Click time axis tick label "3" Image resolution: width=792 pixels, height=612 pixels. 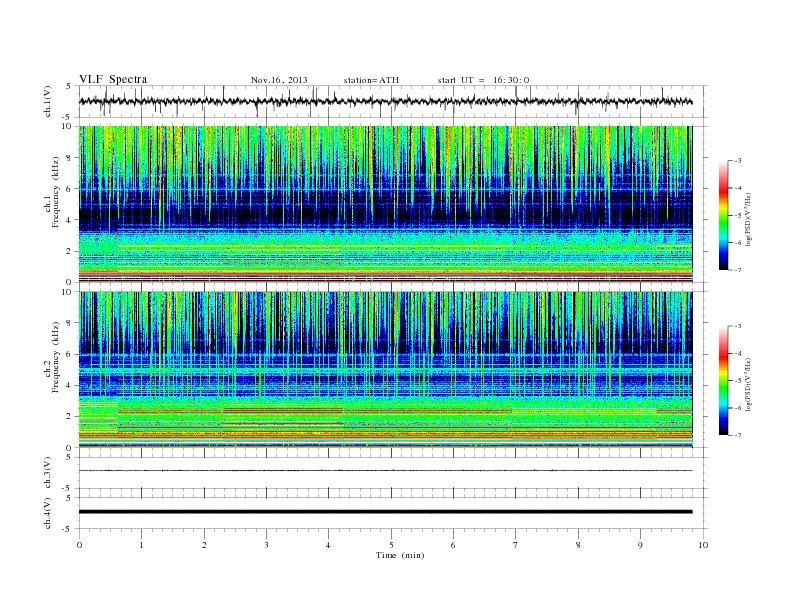266,545
